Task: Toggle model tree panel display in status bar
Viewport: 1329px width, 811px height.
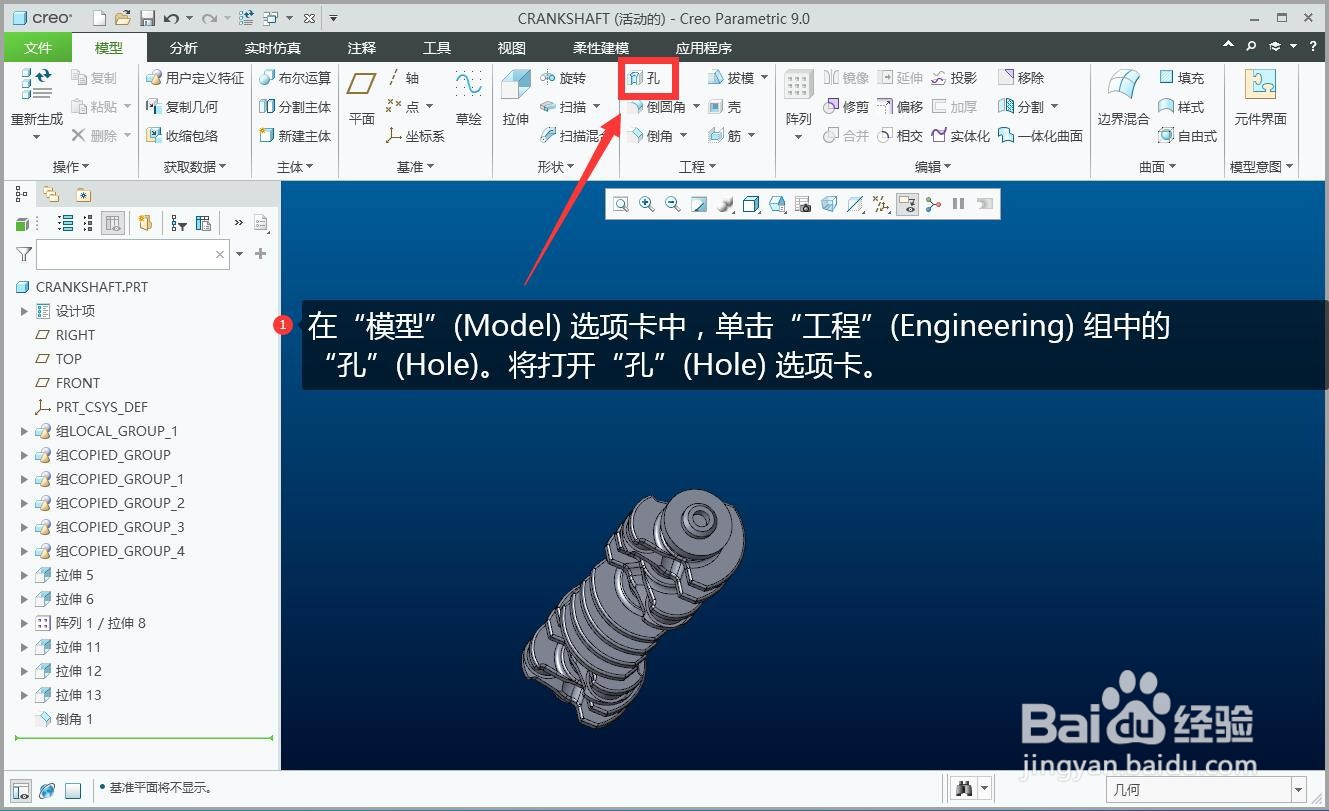Action: pos(21,790)
